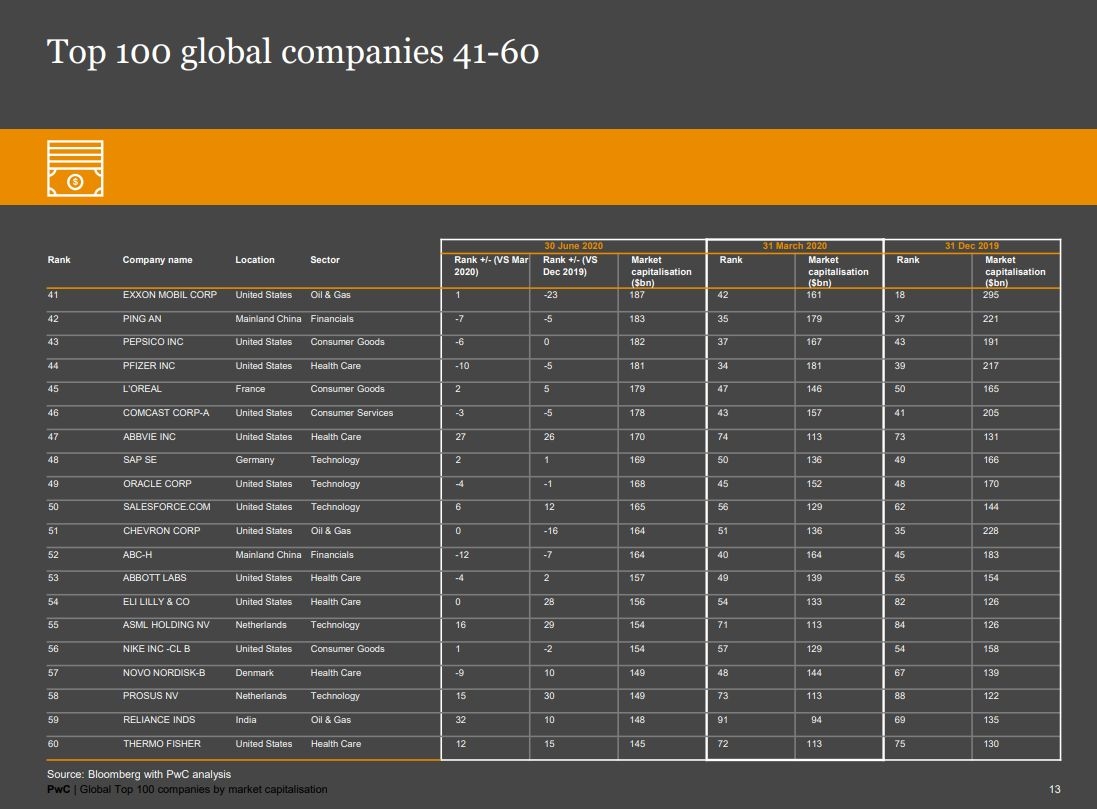Click March 2020 market cap 94 for RELIANCE
Image resolution: width=1097 pixels, height=809 pixels.
pos(816,719)
